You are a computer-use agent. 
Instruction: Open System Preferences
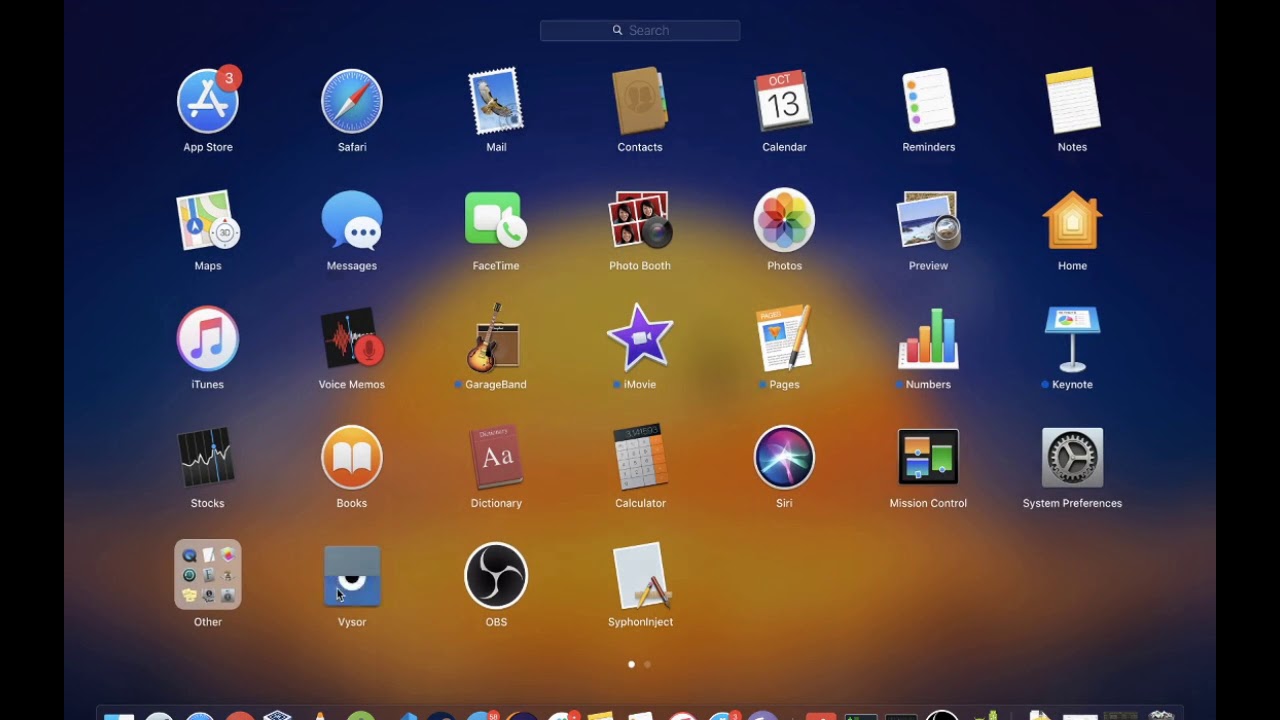point(1072,457)
